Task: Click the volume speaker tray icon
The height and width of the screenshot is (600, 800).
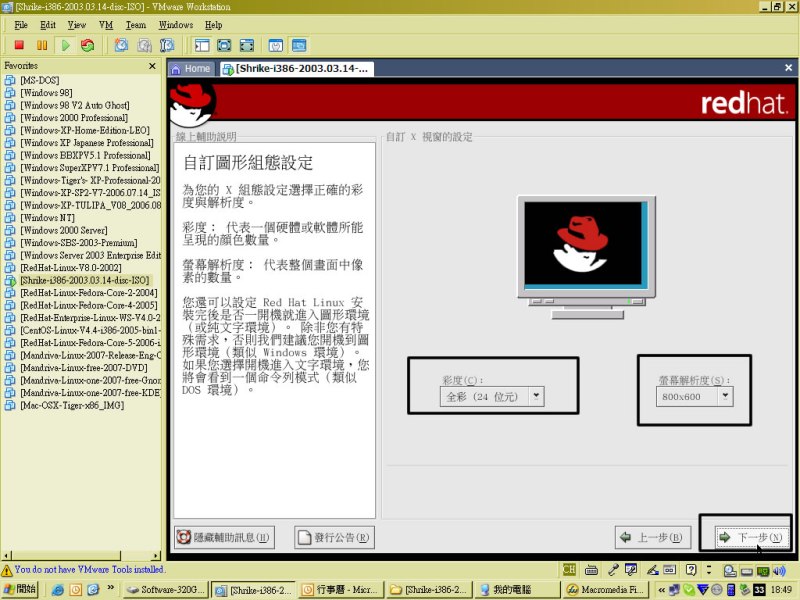Action: tap(780, 571)
